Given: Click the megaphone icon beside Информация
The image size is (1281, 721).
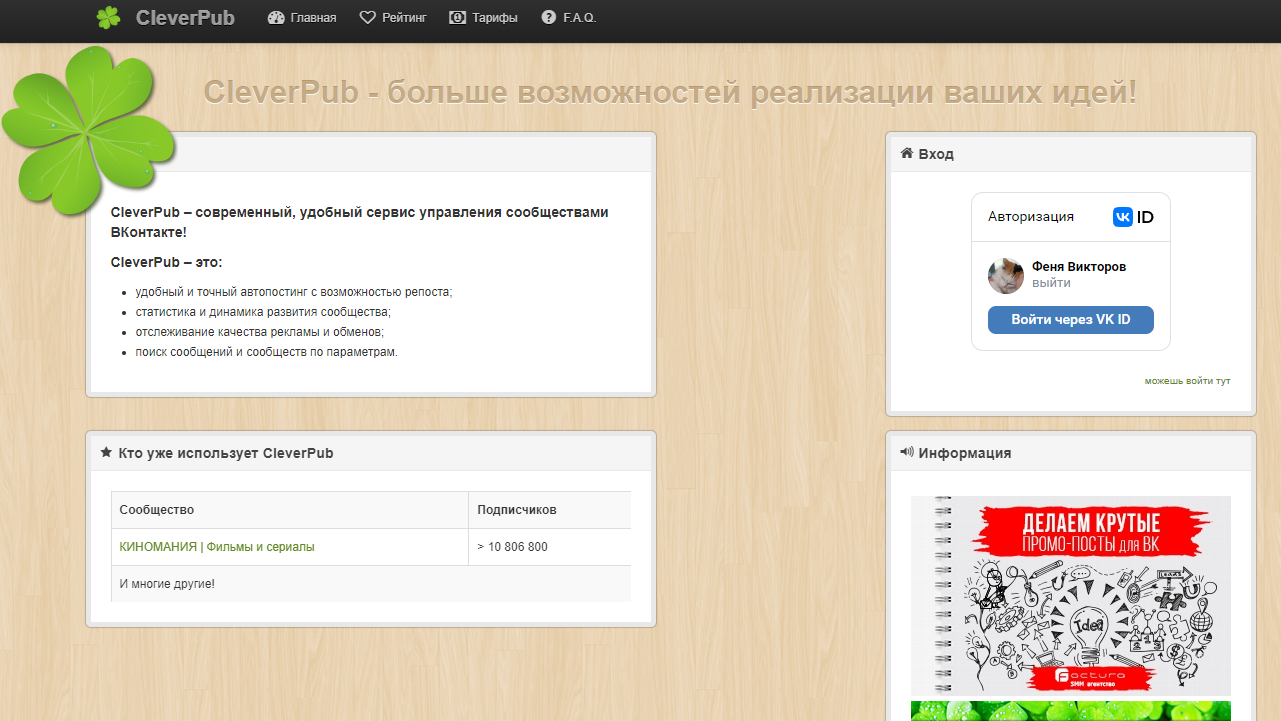Looking at the screenshot, I should (x=907, y=452).
